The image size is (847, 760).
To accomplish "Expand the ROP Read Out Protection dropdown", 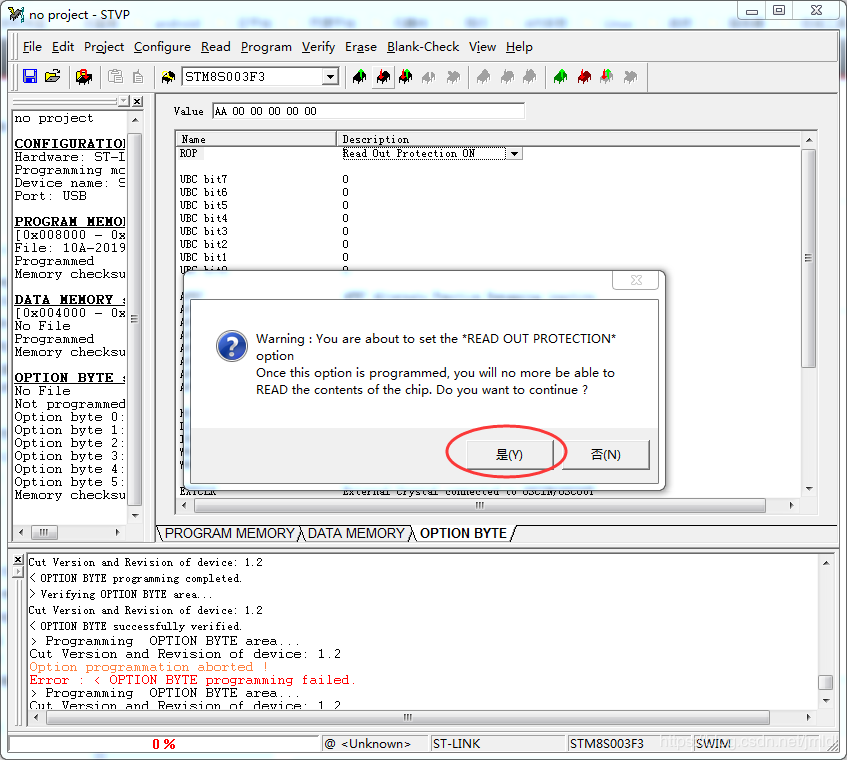I will click(514, 154).
